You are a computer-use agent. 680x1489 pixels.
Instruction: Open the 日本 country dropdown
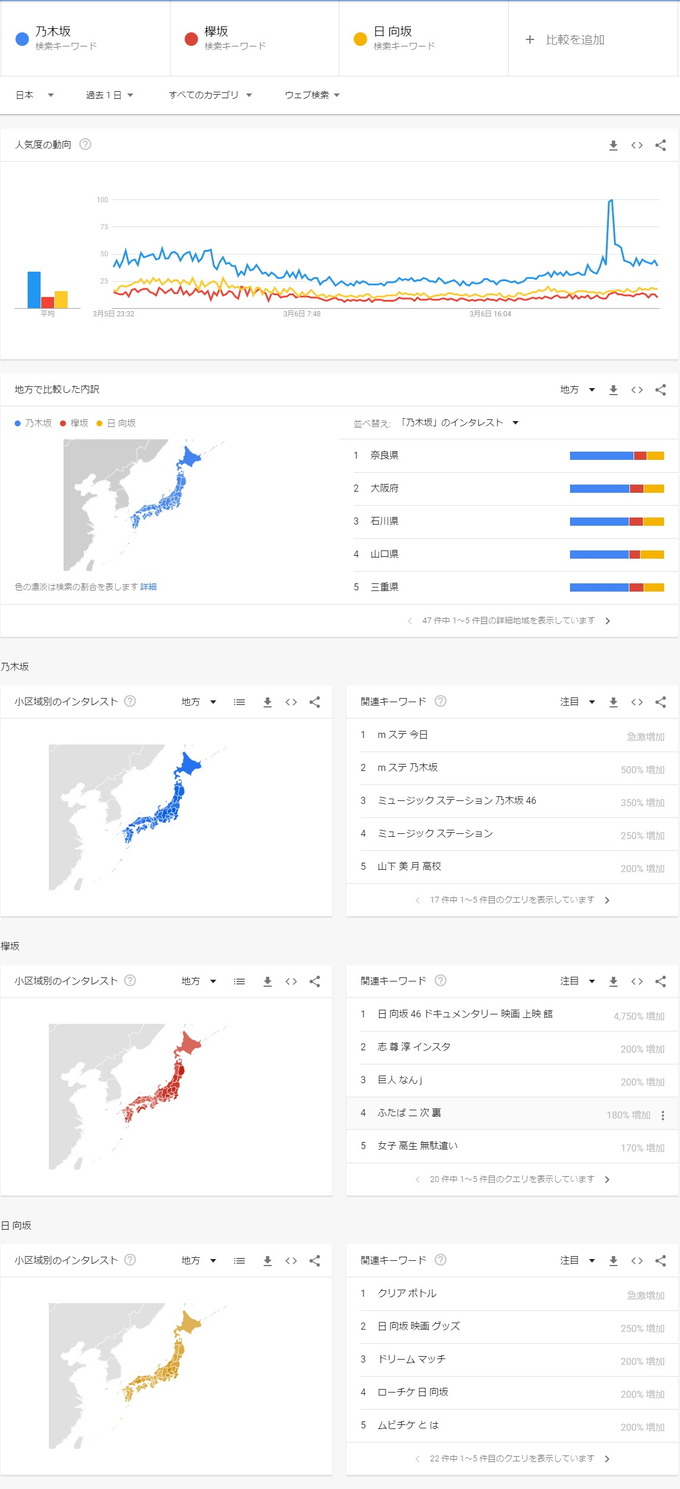(x=35, y=95)
